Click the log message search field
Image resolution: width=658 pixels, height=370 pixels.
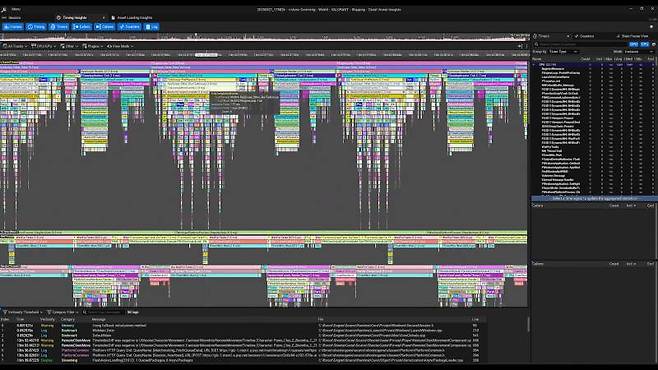[x=104, y=312]
